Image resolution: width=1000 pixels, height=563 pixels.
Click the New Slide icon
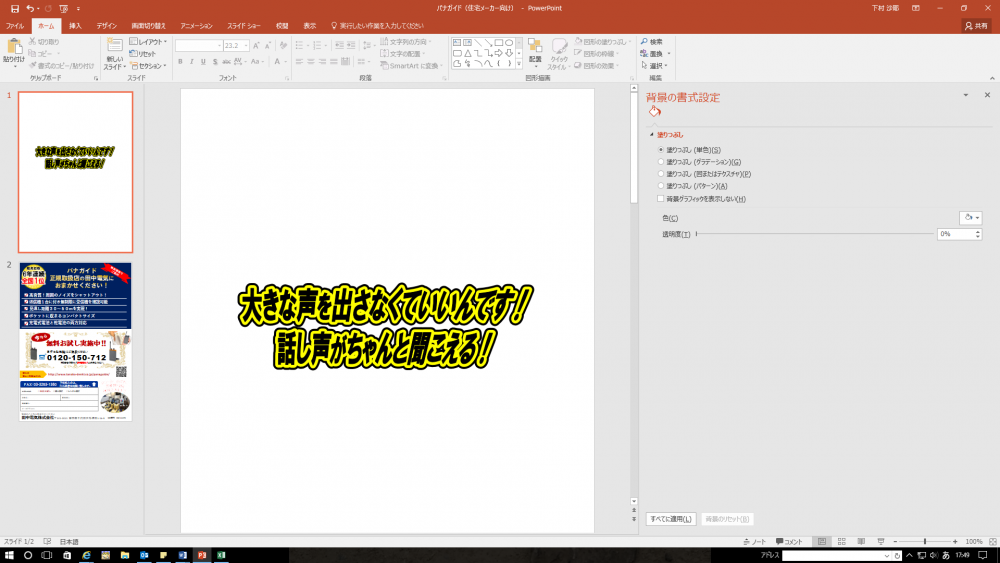[x=114, y=47]
